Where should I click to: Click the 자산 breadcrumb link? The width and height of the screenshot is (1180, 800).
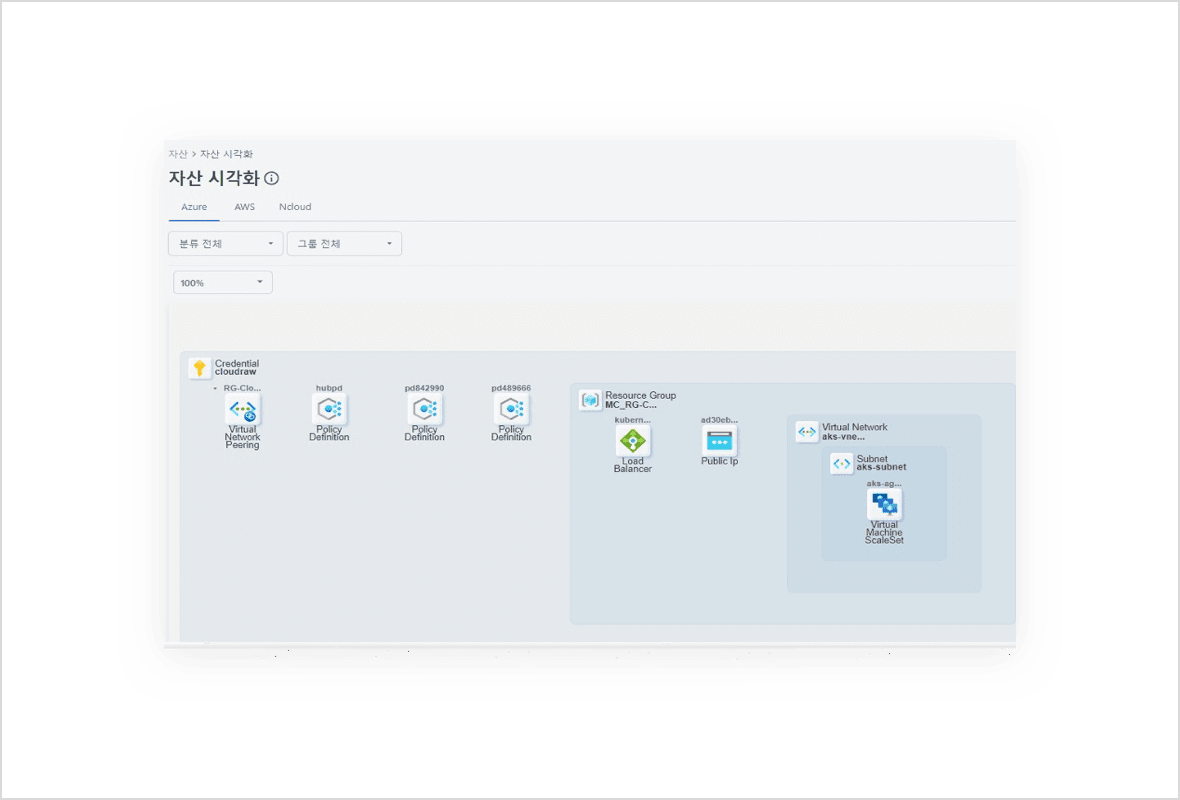click(x=177, y=154)
